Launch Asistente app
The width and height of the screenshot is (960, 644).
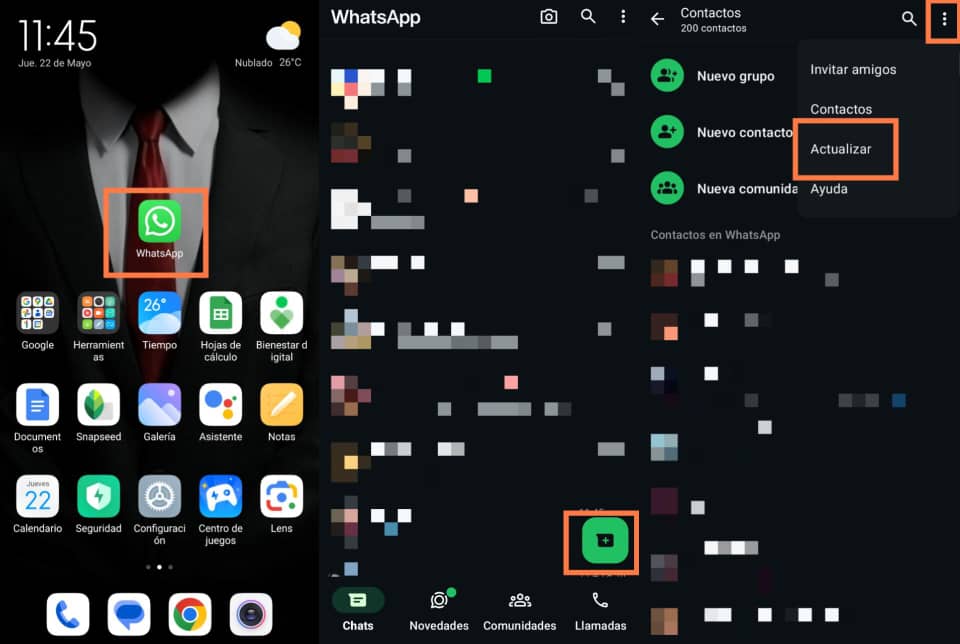(x=220, y=405)
